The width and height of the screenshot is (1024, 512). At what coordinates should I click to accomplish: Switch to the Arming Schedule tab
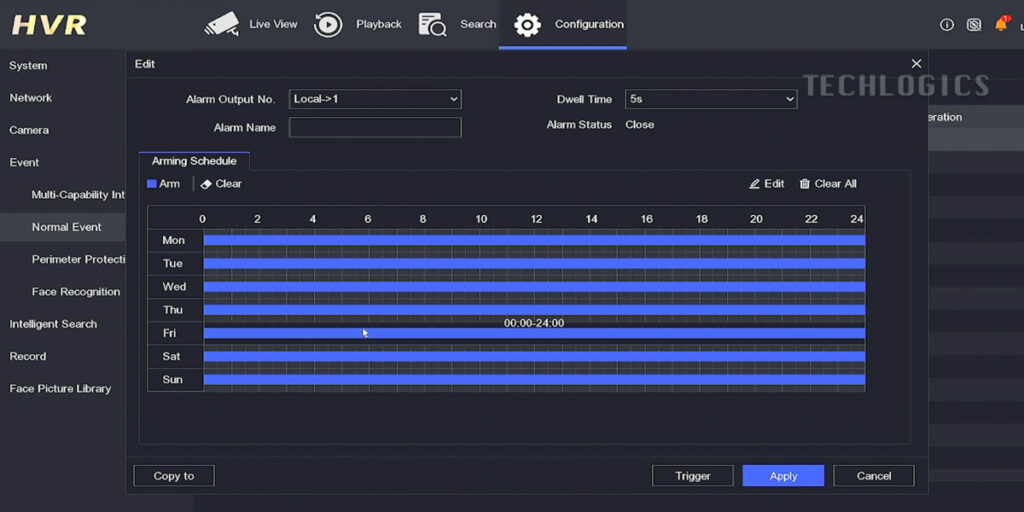(x=194, y=161)
